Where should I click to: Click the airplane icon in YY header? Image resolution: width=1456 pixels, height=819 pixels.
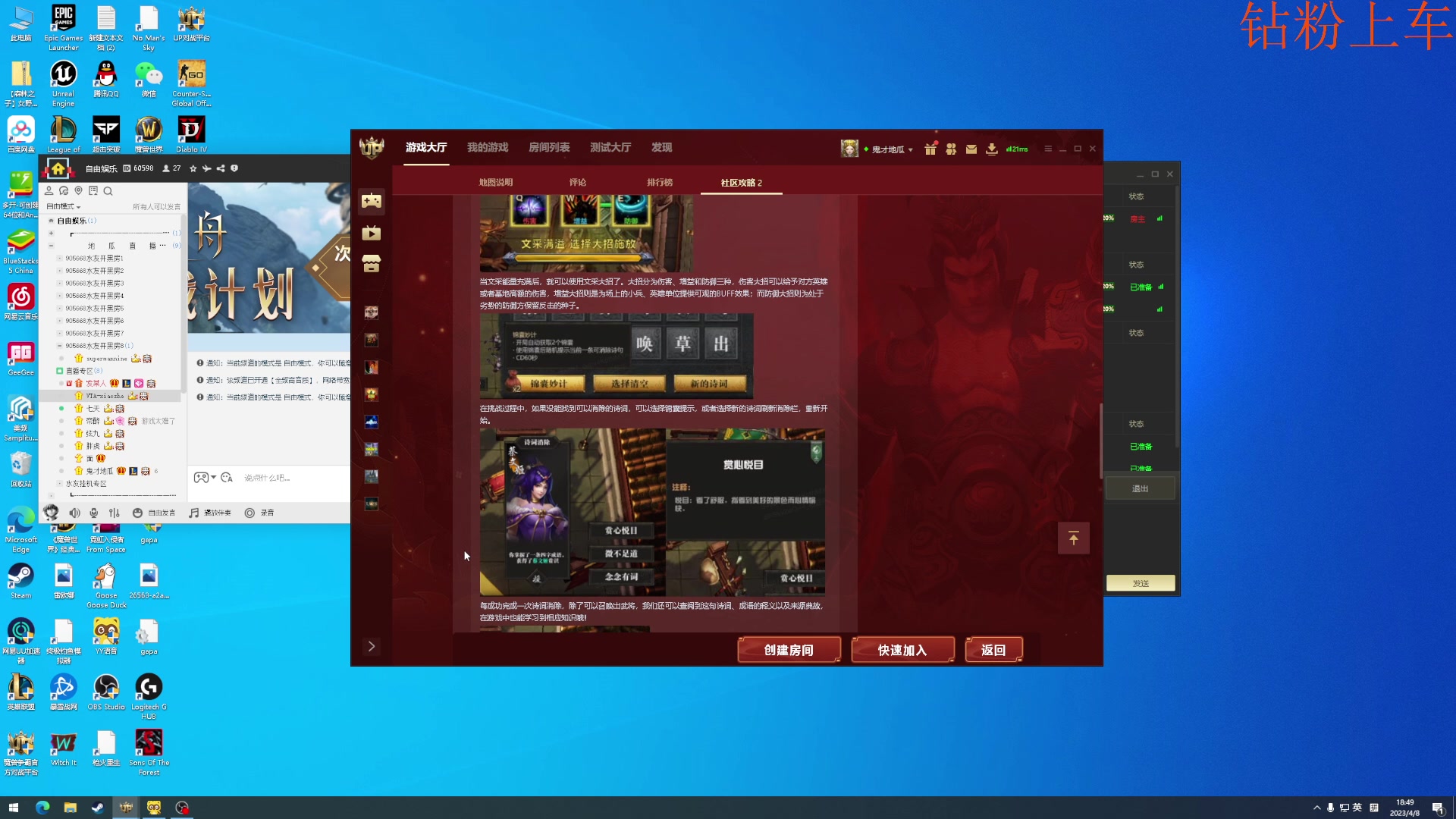click(207, 168)
